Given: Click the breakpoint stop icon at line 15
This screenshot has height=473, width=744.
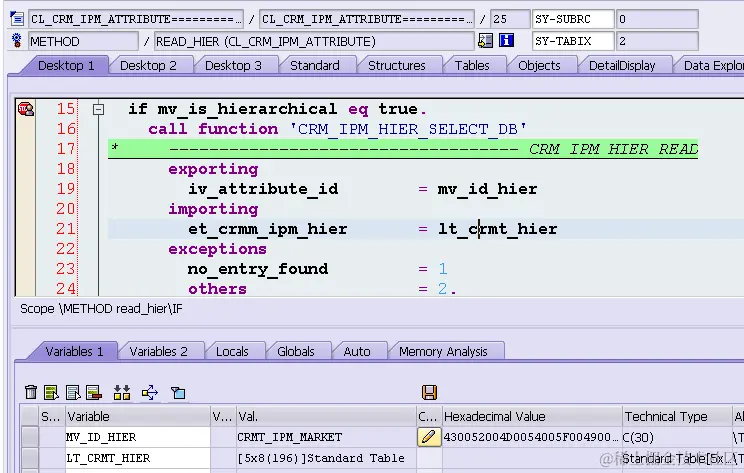Looking at the screenshot, I should (26, 109).
